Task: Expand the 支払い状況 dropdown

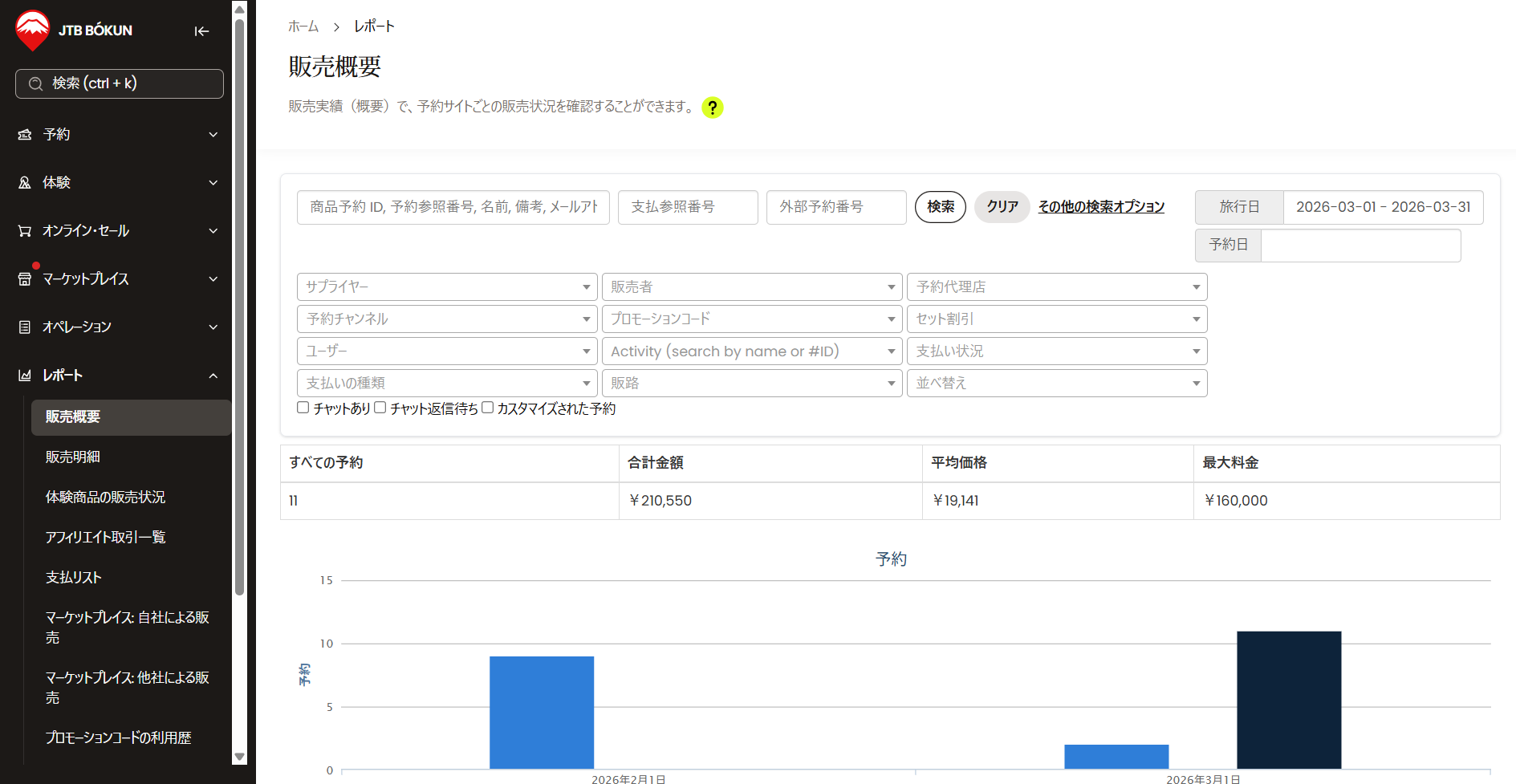Action: click(1056, 351)
